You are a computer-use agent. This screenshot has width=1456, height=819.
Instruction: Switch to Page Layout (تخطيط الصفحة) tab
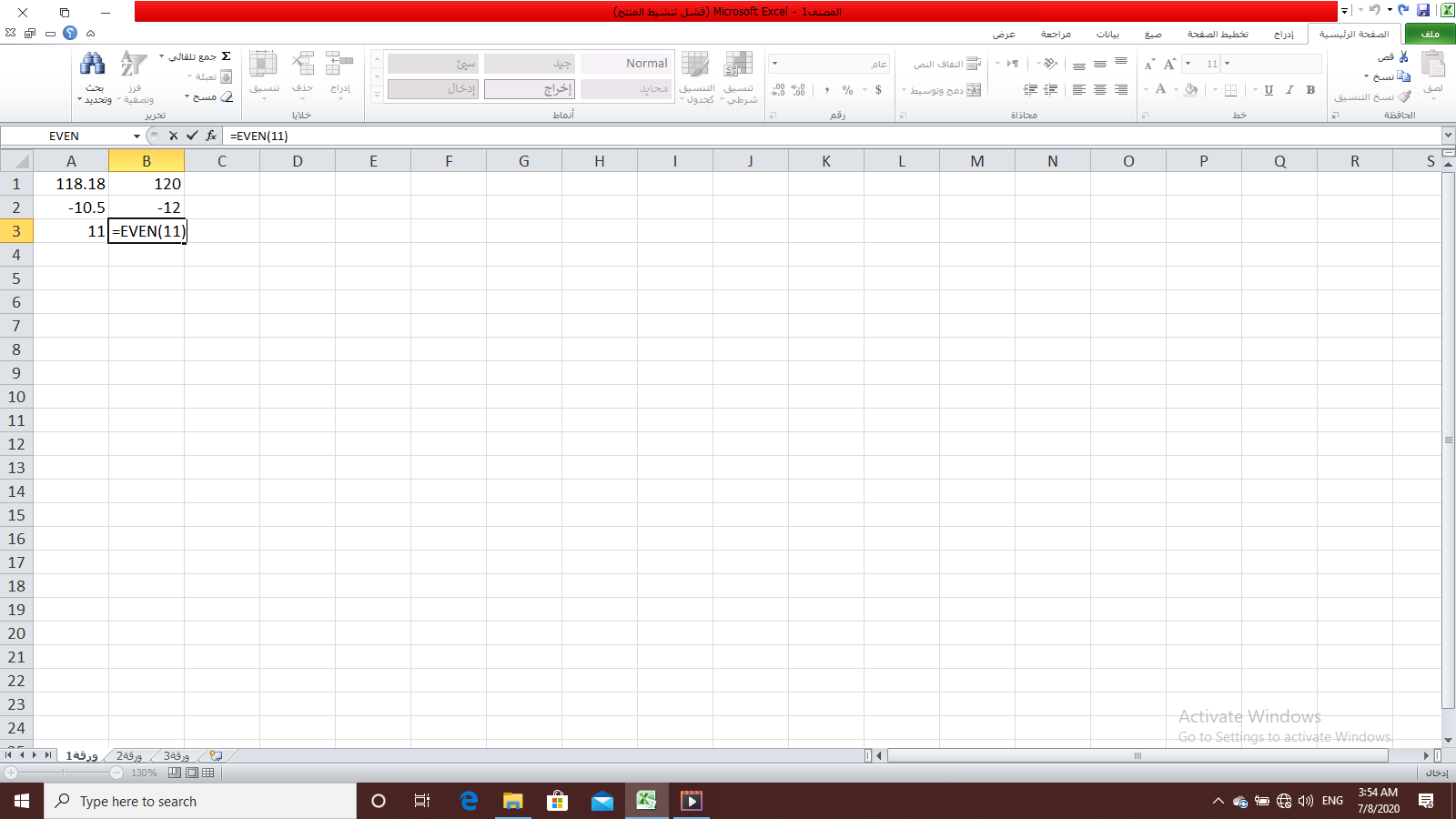pyautogui.click(x=1218, y=34)
